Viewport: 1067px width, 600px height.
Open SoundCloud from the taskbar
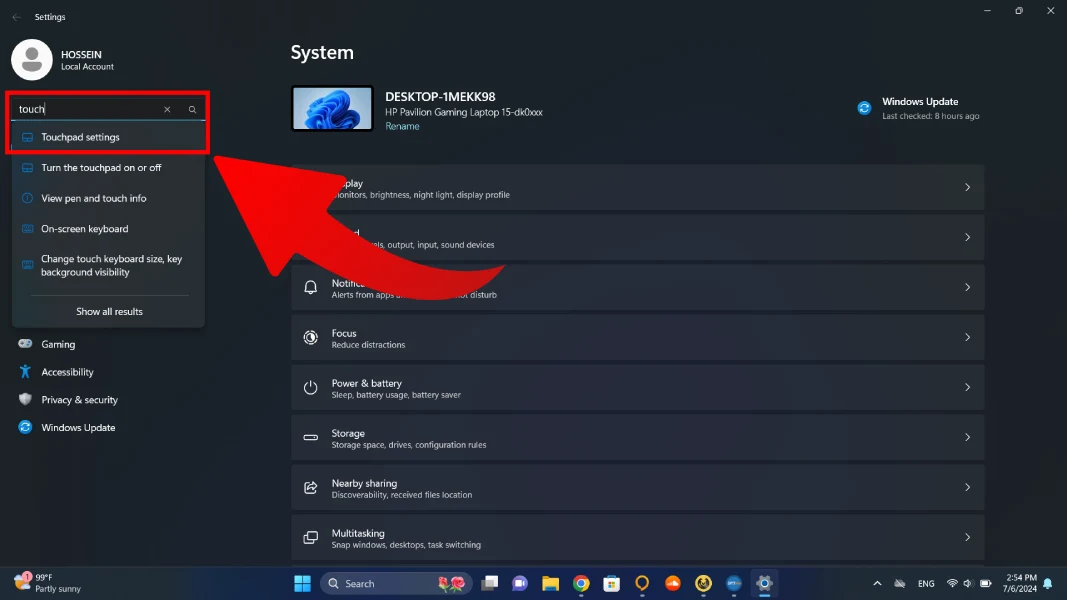pos(672,583)
